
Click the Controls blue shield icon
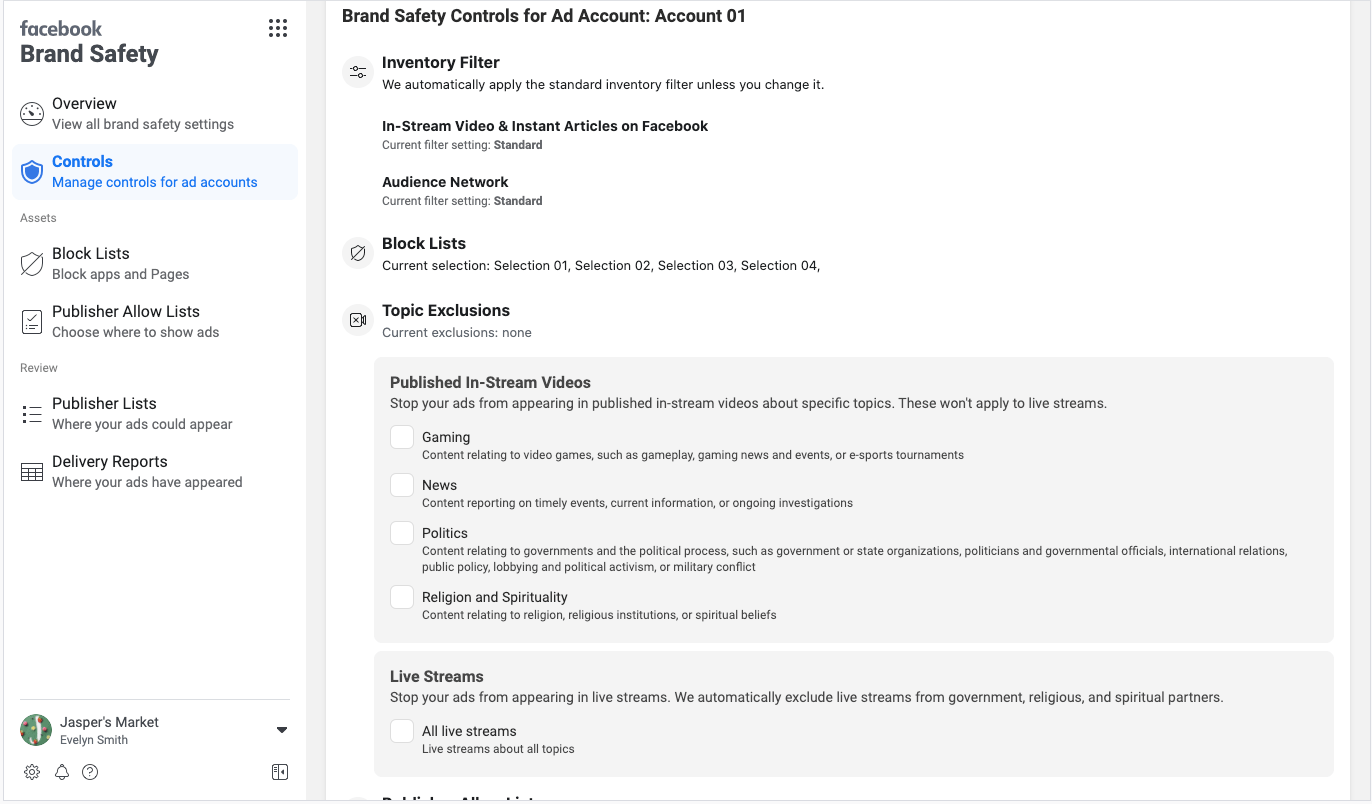[x=31, y=171]
